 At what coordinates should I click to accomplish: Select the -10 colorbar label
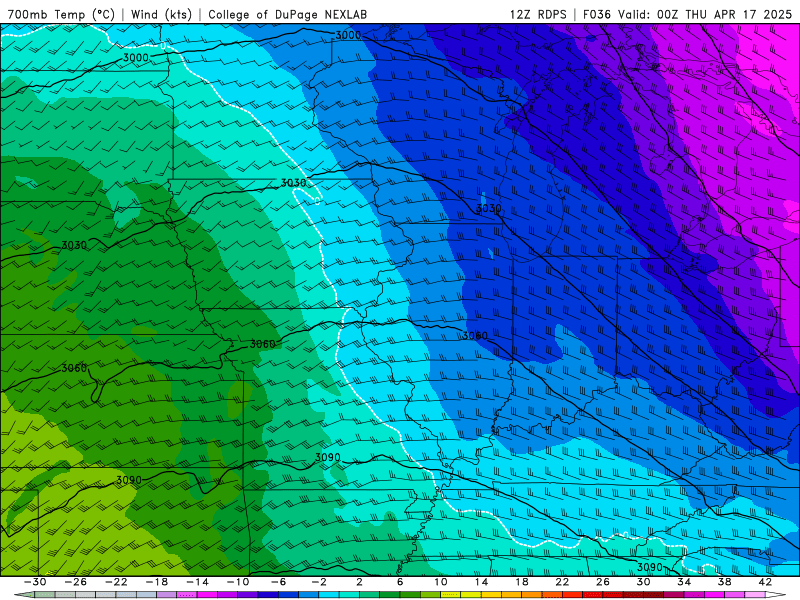pos(238,582)
